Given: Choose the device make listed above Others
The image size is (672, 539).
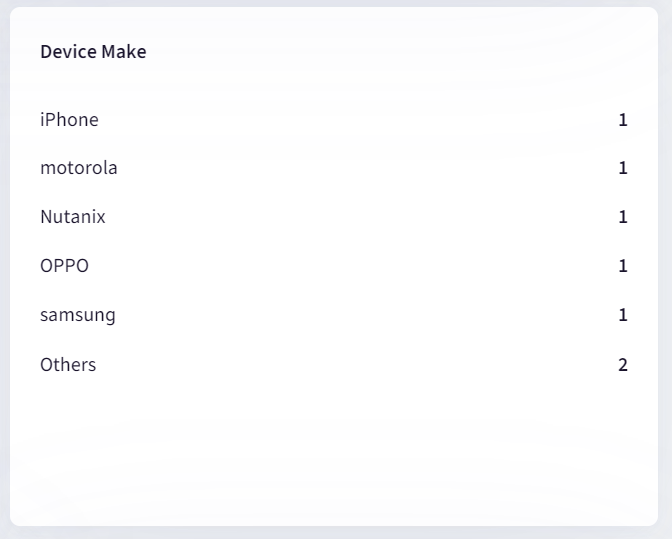Looking at the screenshot, I should tap(78, 315).
